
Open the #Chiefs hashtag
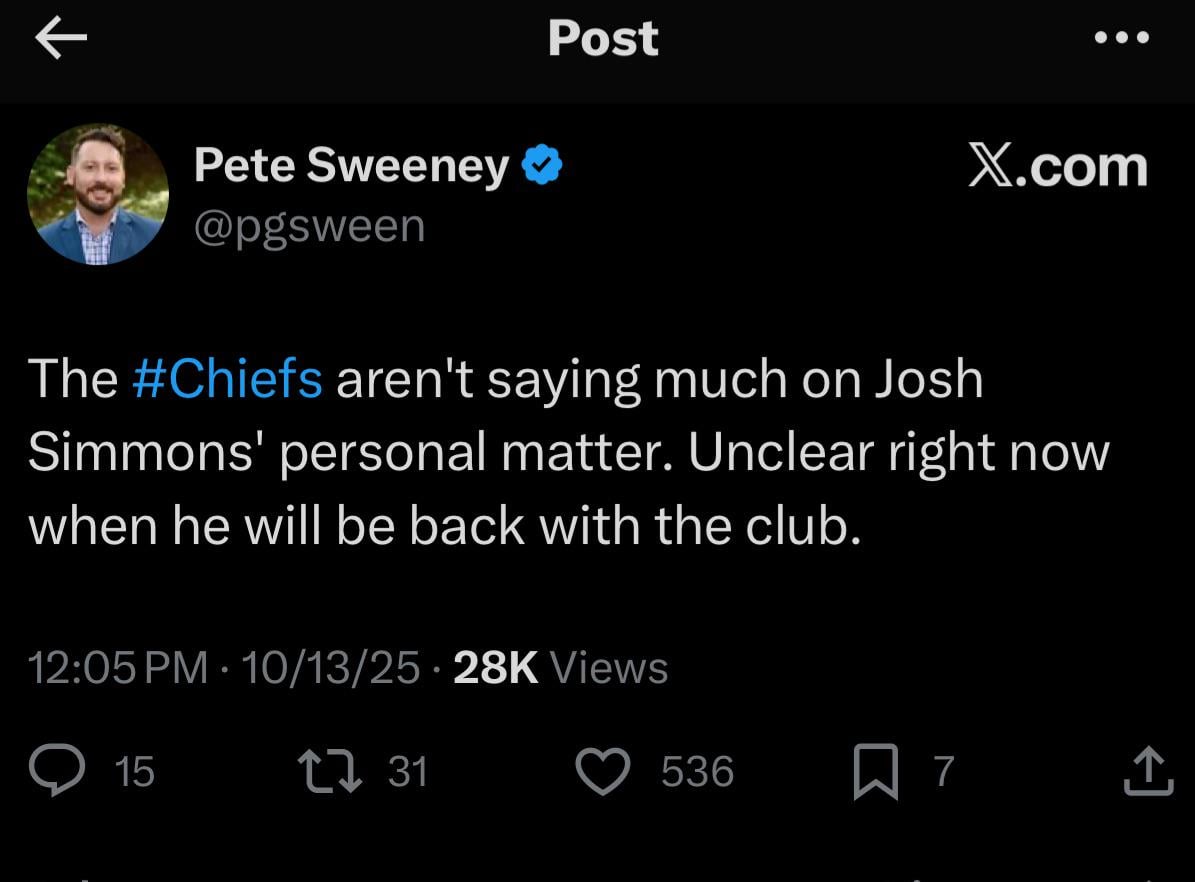(227, 378)
